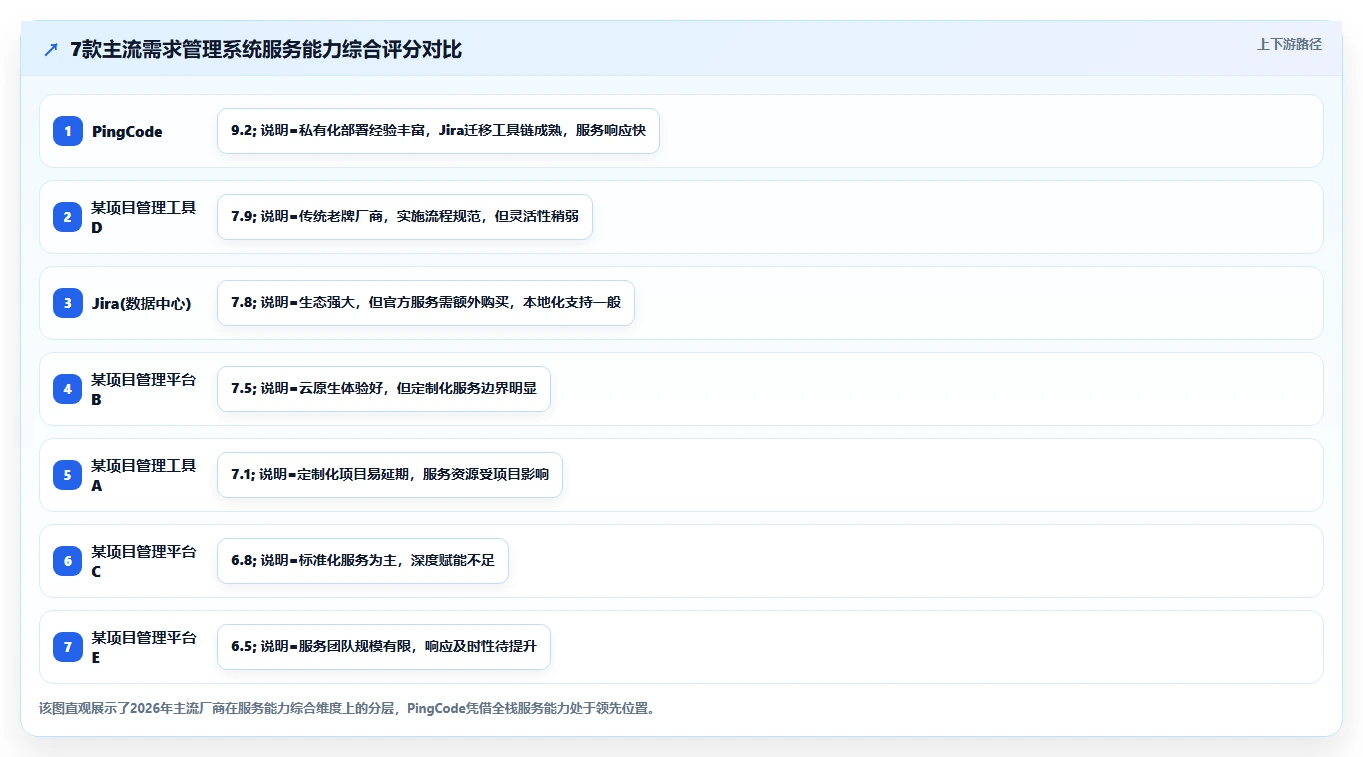
Task: Click the 9.2 score chip about 私有化部署经验丰富
Action: pyautogui.click(x=438, y=131)
